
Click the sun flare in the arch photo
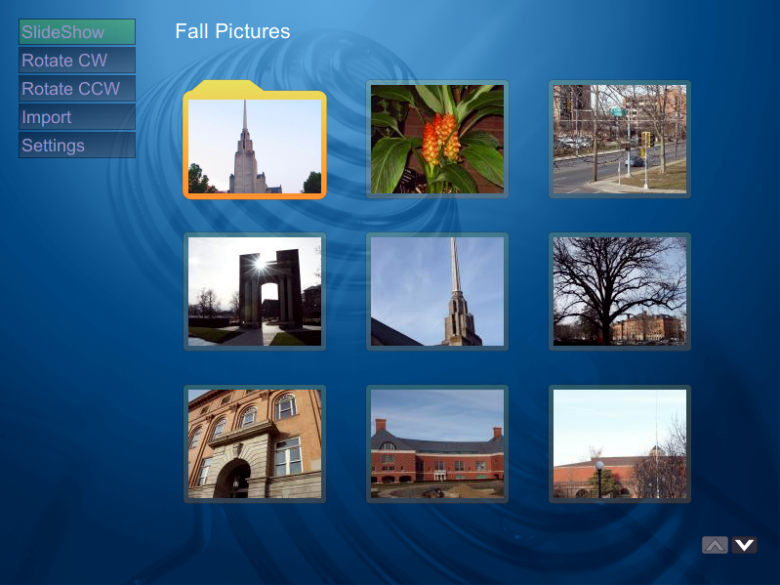[260, 264]
